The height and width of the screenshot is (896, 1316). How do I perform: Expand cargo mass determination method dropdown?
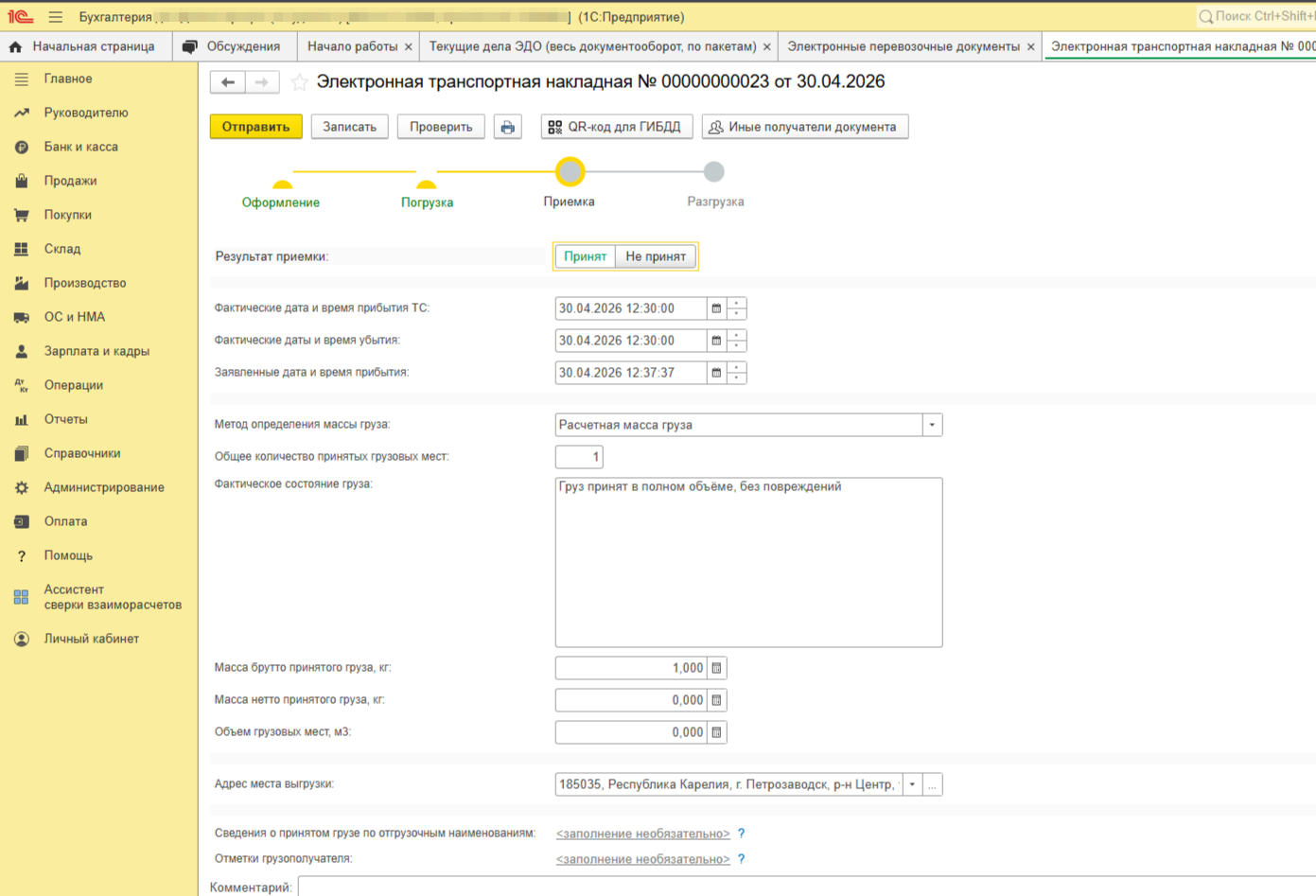coord(932,425)
